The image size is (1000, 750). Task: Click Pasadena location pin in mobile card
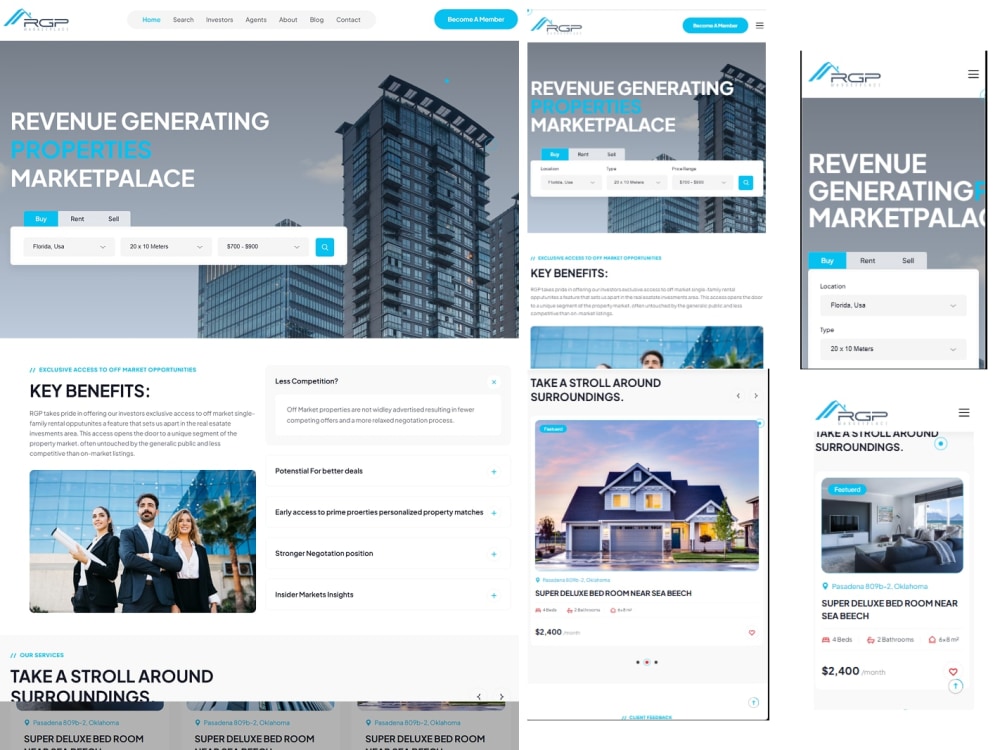point(825,586)
